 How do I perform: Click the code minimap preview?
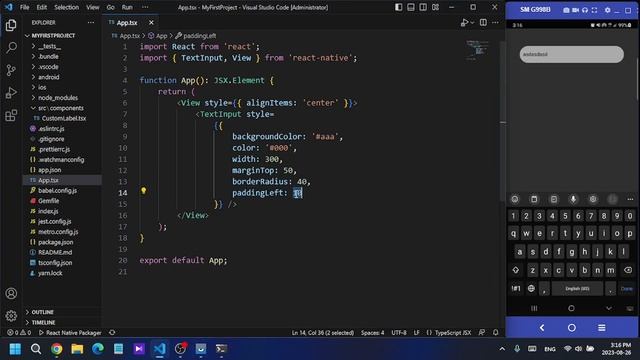(477, 50)
